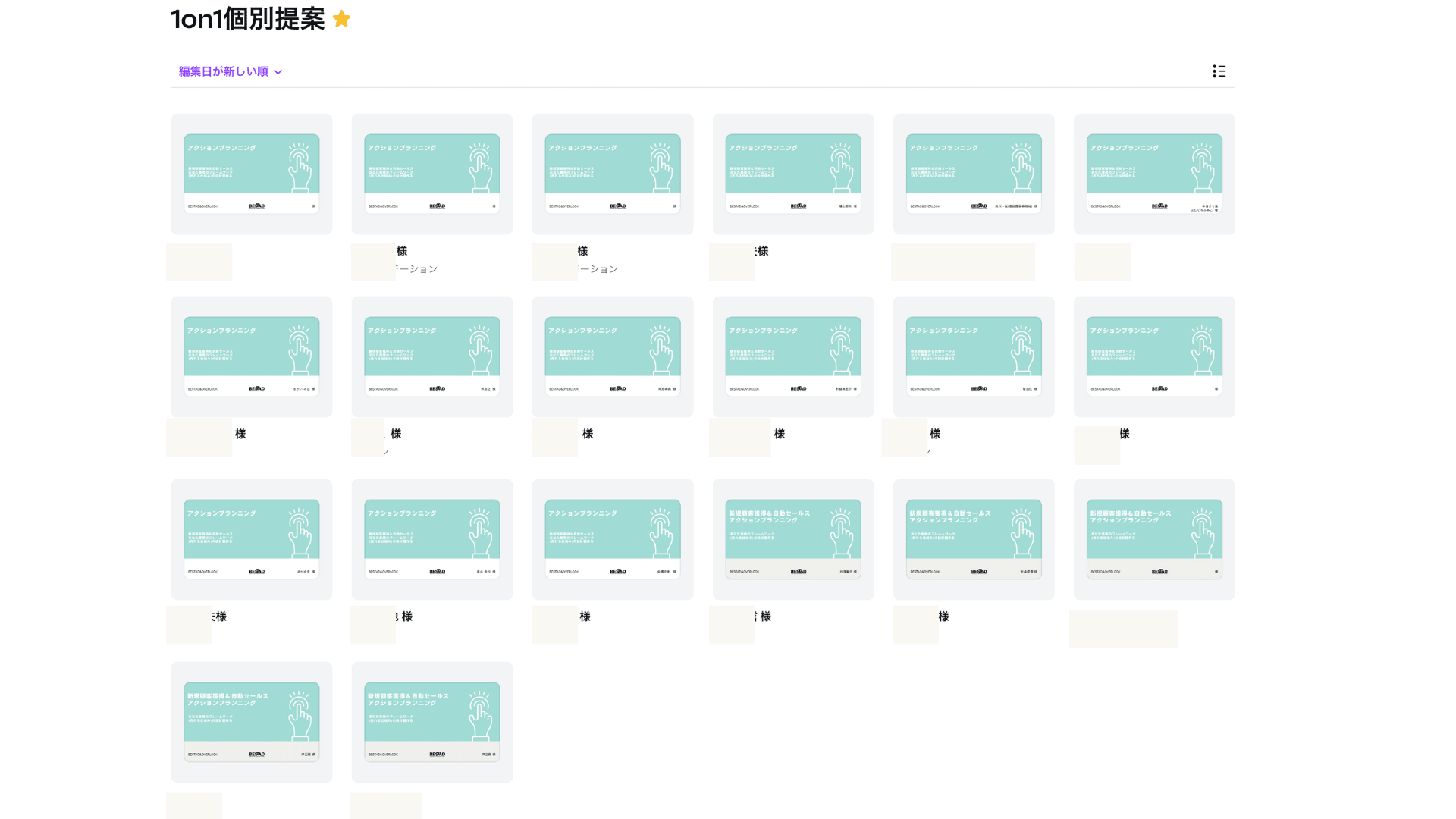The height and width of the screenshot is (819, 1456).
Task: Open first thumbnail in the second row
Action: (252, 356)
